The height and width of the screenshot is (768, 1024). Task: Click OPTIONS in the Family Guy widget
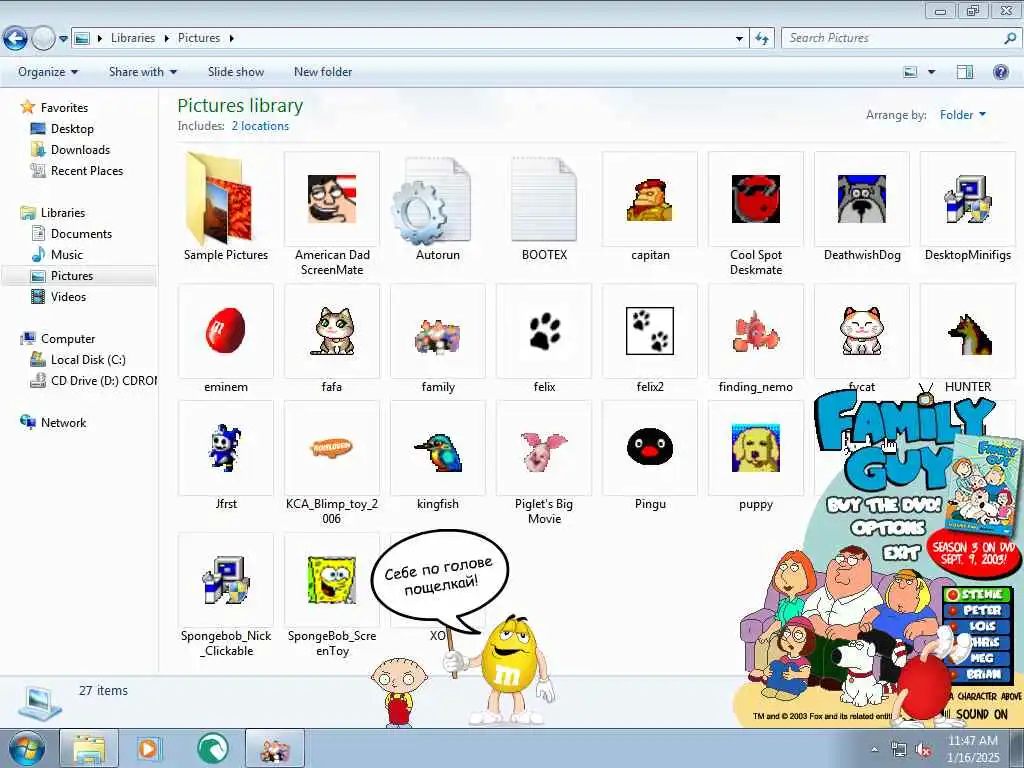(888, 528)
